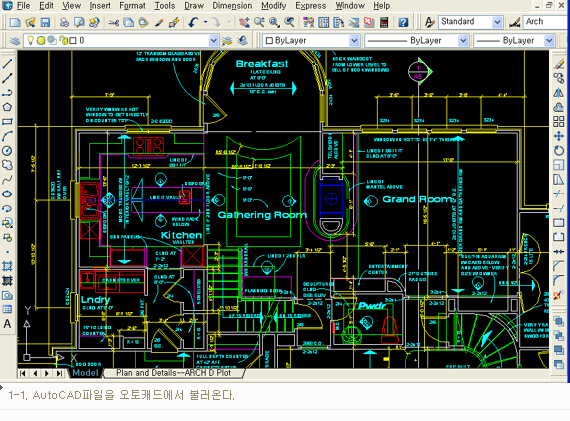Select the Arc tool
The width and height of the screenshot is (570, 421).
pos(7,136)
